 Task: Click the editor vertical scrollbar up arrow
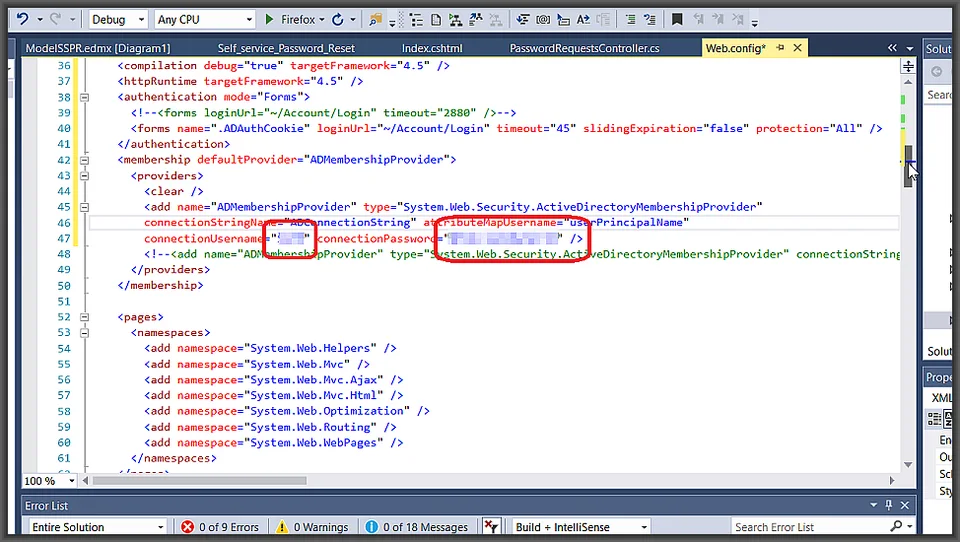pyautogui.click(x=908, y=82)
